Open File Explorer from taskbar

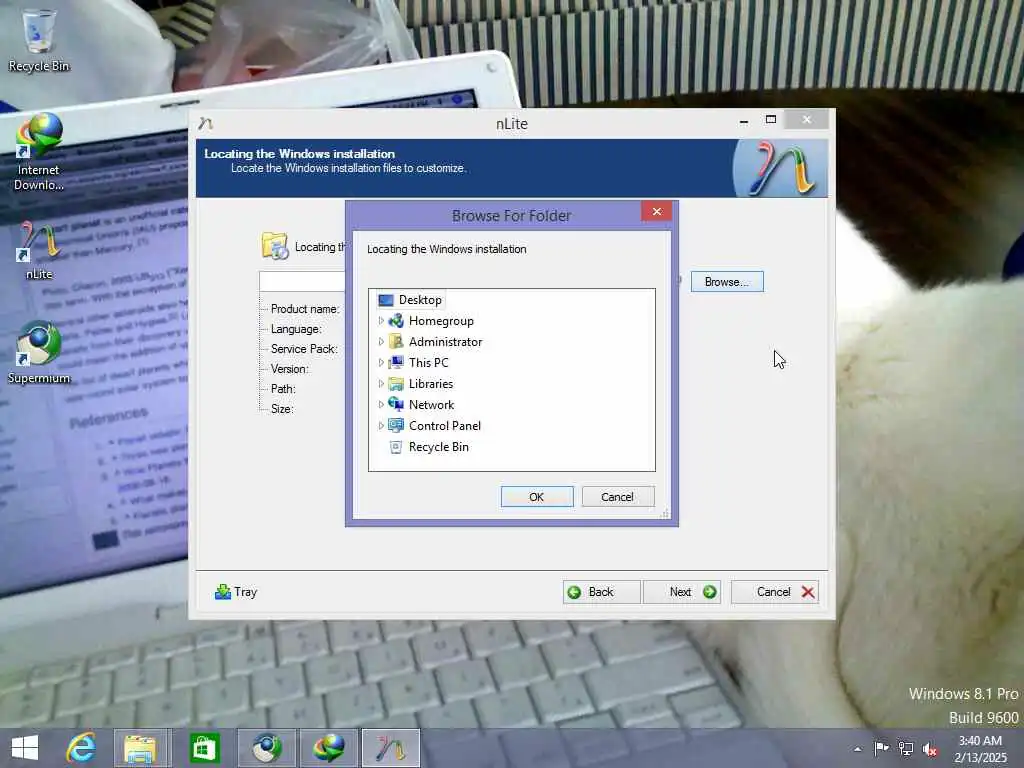pos(140,748)
